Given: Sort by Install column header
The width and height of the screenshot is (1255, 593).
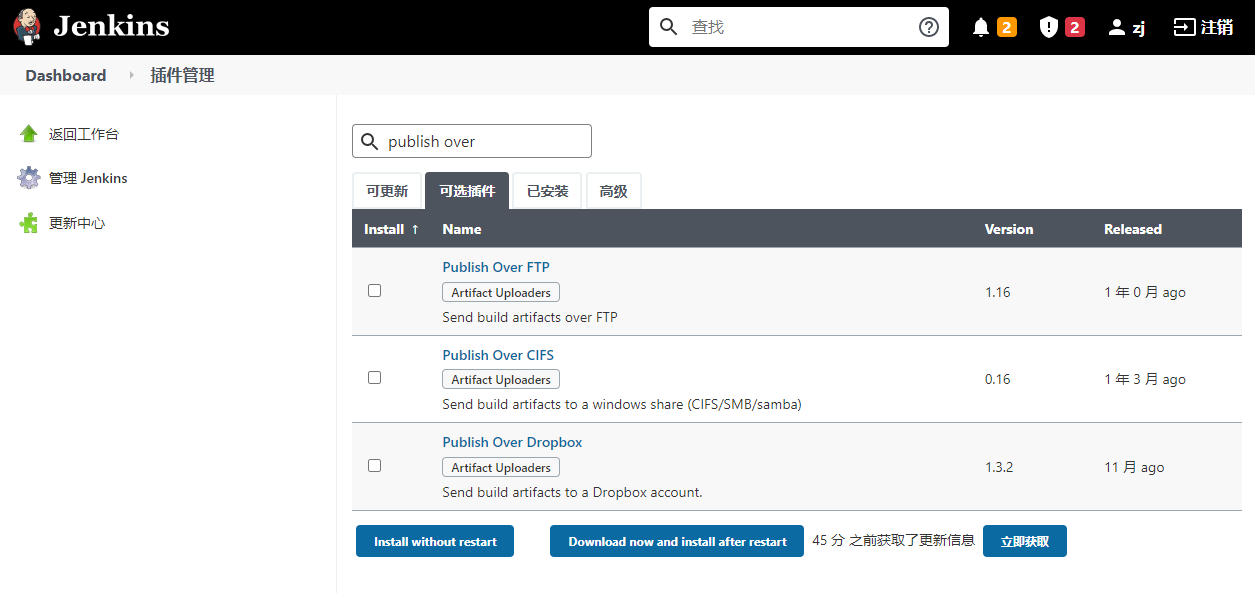Looking at the screenshot, I should click(391, 229).
